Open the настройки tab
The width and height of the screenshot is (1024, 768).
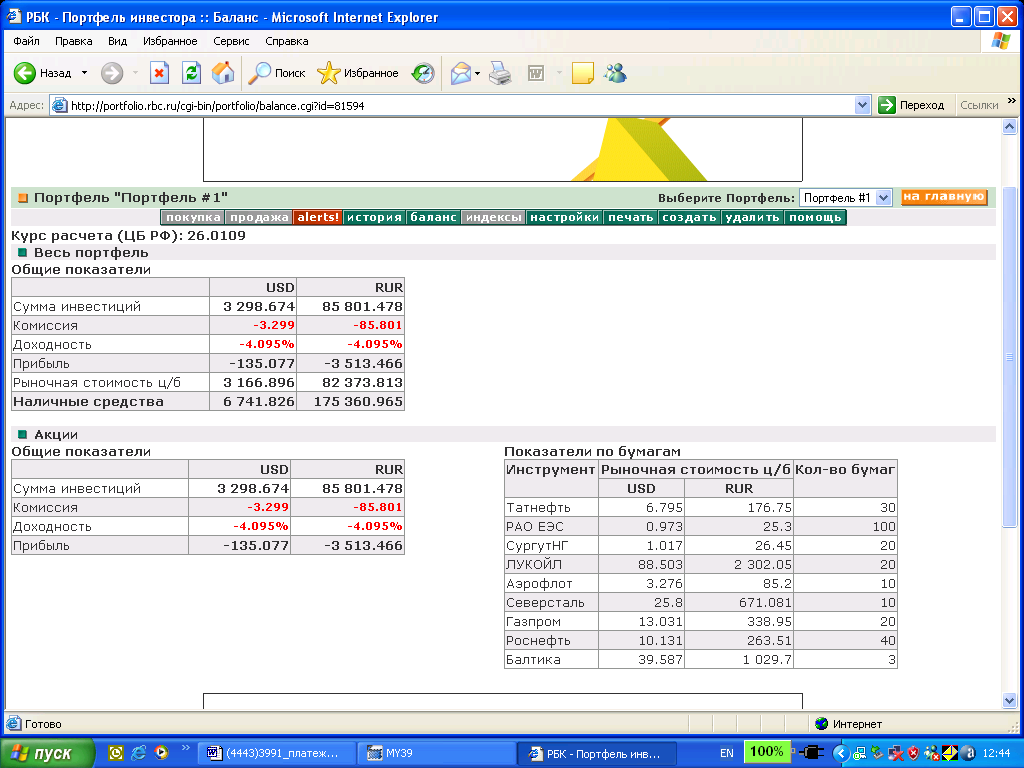tap(565, 217)
